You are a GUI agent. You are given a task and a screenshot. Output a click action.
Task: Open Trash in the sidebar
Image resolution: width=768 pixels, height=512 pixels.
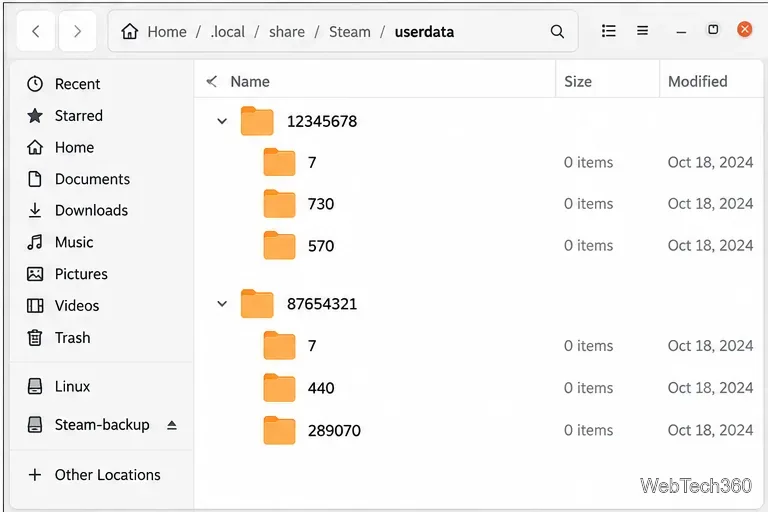coord(72,338)
